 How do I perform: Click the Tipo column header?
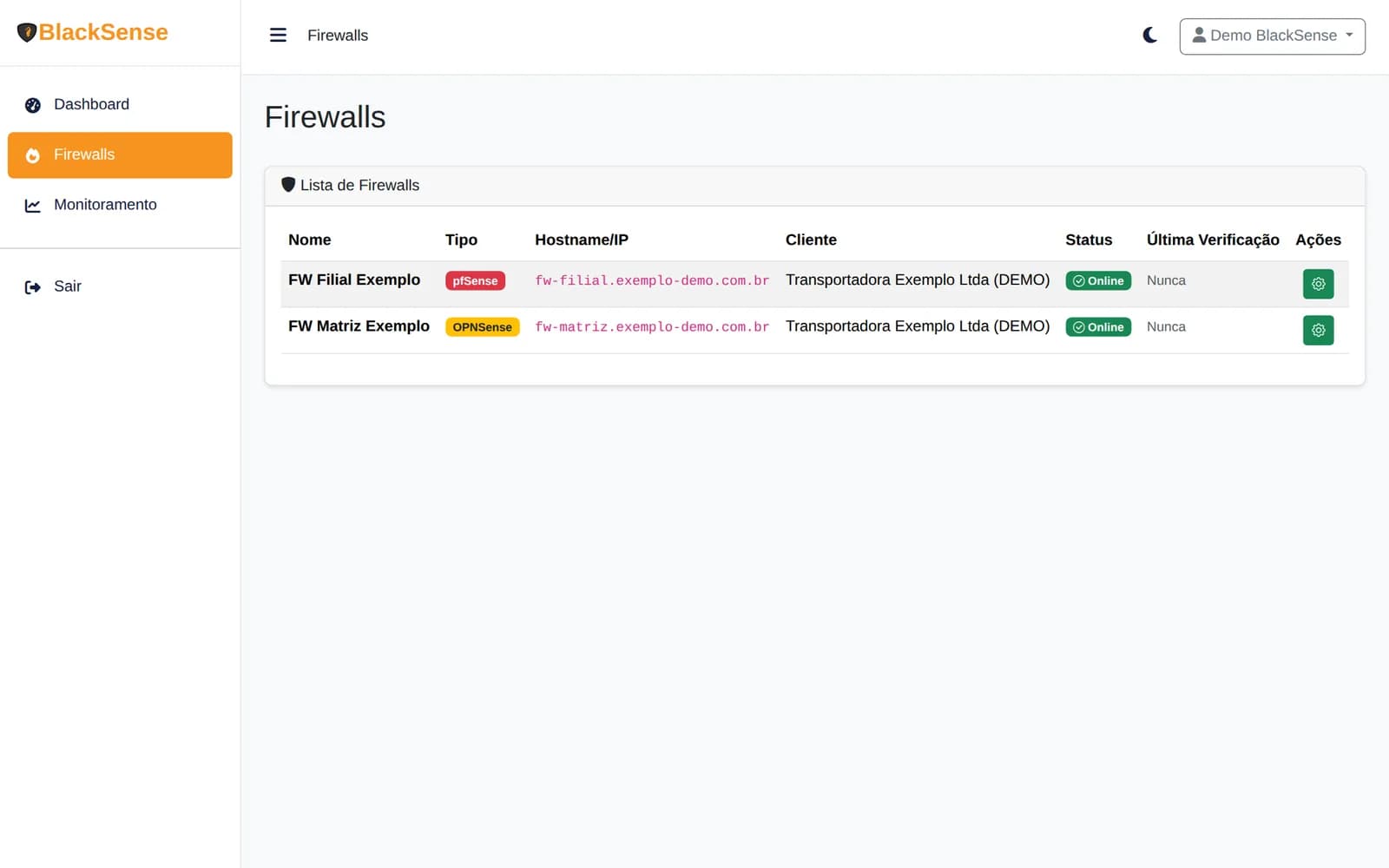coord(461,240)
